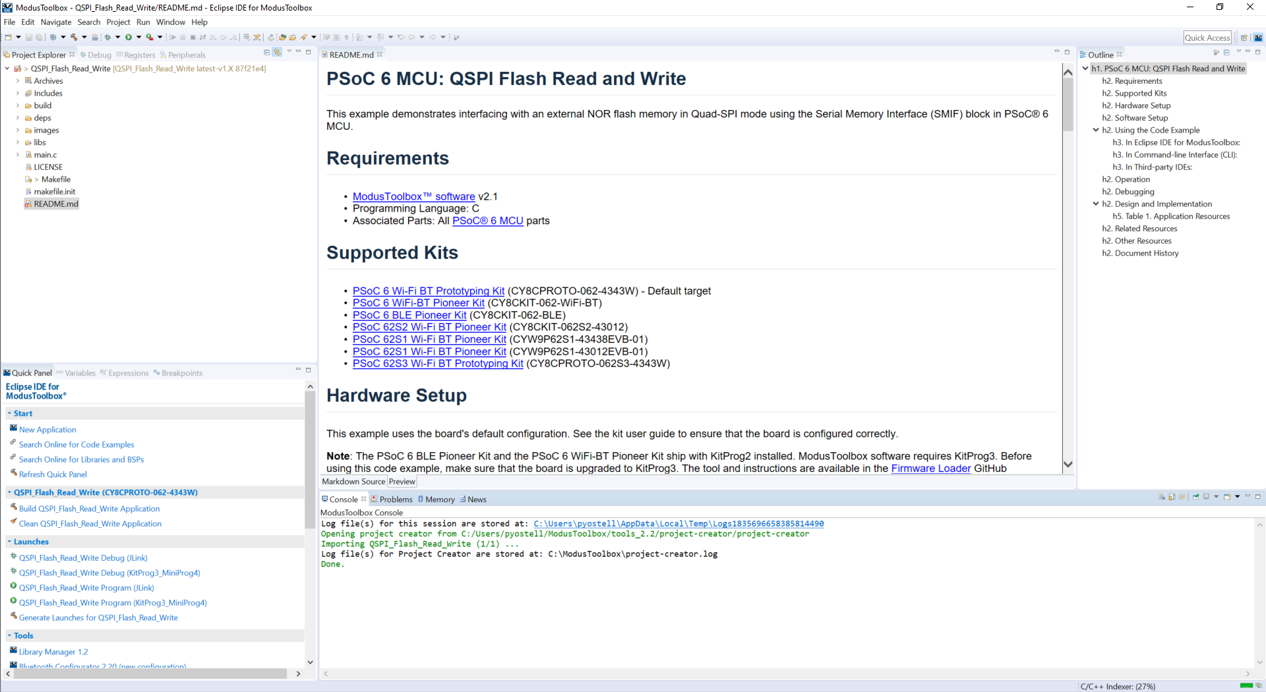Open the PSoC 6 BLE Pioneer Kit link
This screenshot has height=692, width=1266.
pos(410,315)
